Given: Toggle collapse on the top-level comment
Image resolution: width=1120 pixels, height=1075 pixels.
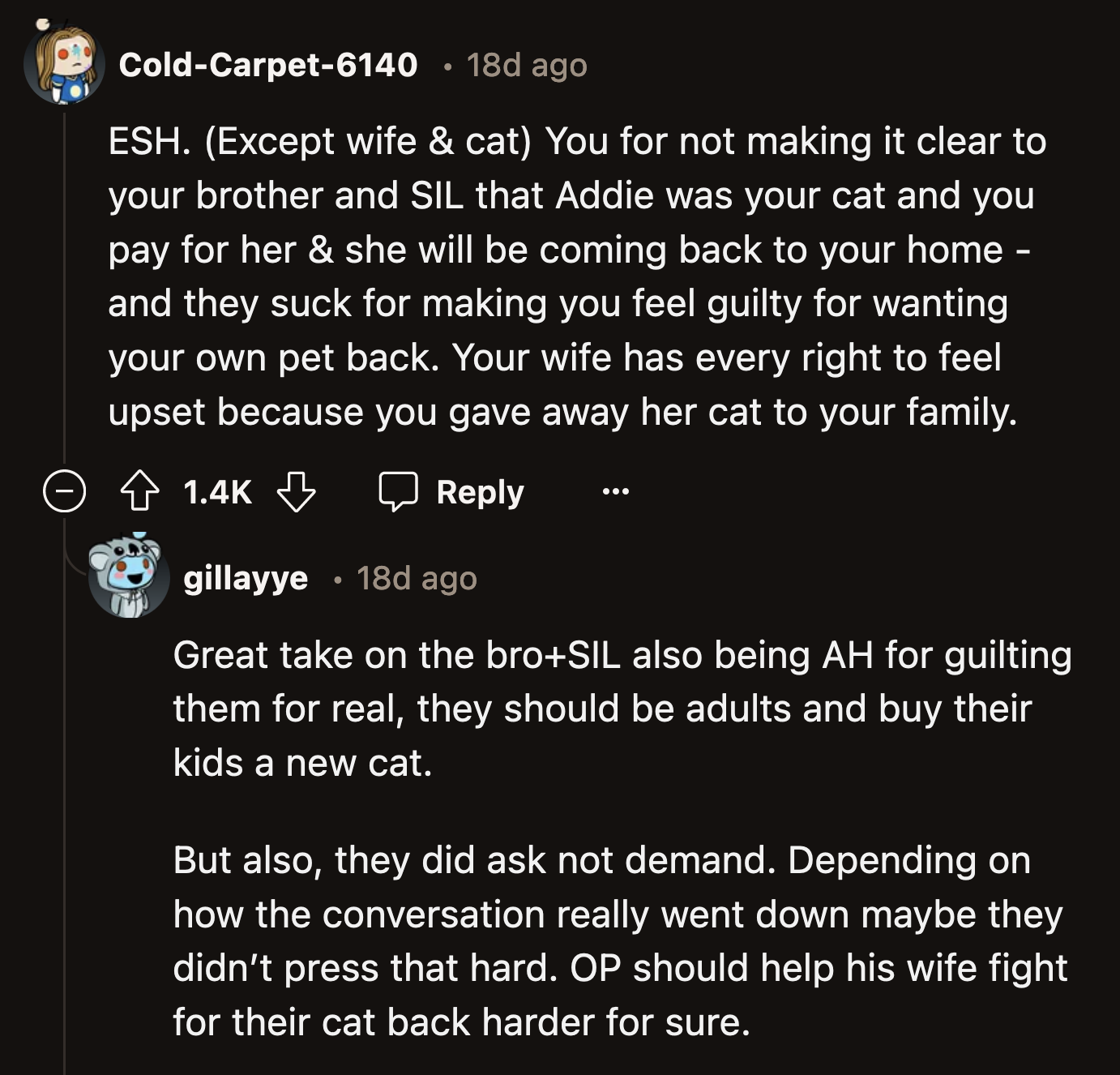Looking at the screenshot, I should pyautogui.click(x=63, y=491).
